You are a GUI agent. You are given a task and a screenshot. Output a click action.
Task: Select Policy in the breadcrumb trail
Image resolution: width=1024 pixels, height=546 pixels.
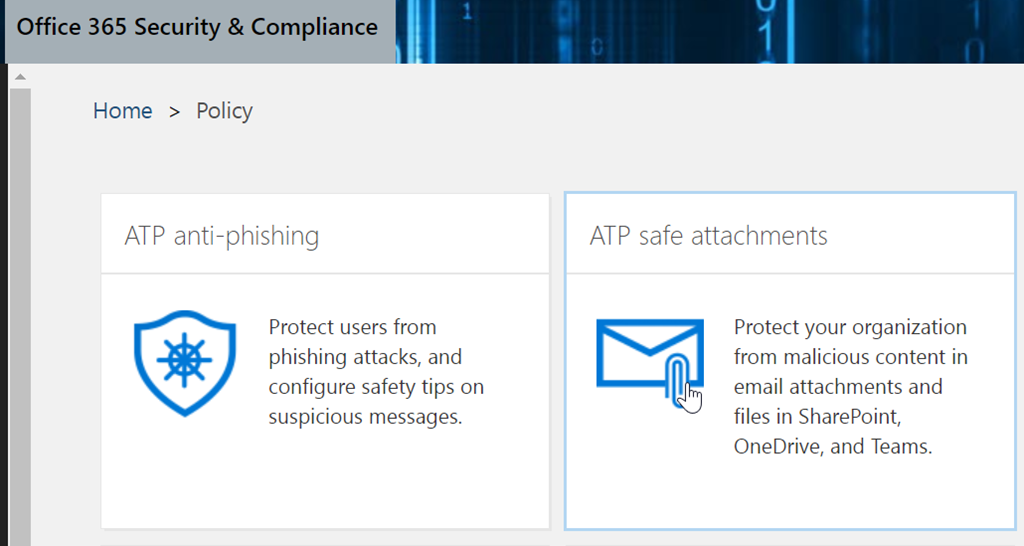click(x=224, y=111)
